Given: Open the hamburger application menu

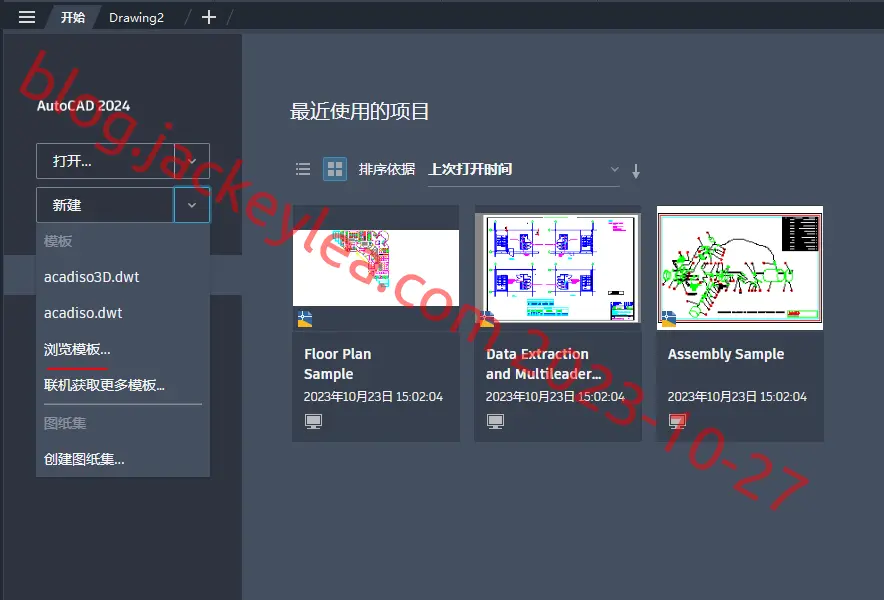Looking at the screenshot, I should (26, 17).
